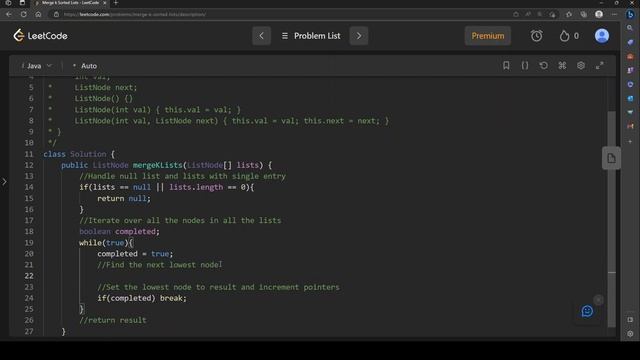Click the browser back button
The width and height of the screenshot is (640, 360).
click(x=9, y=14)
